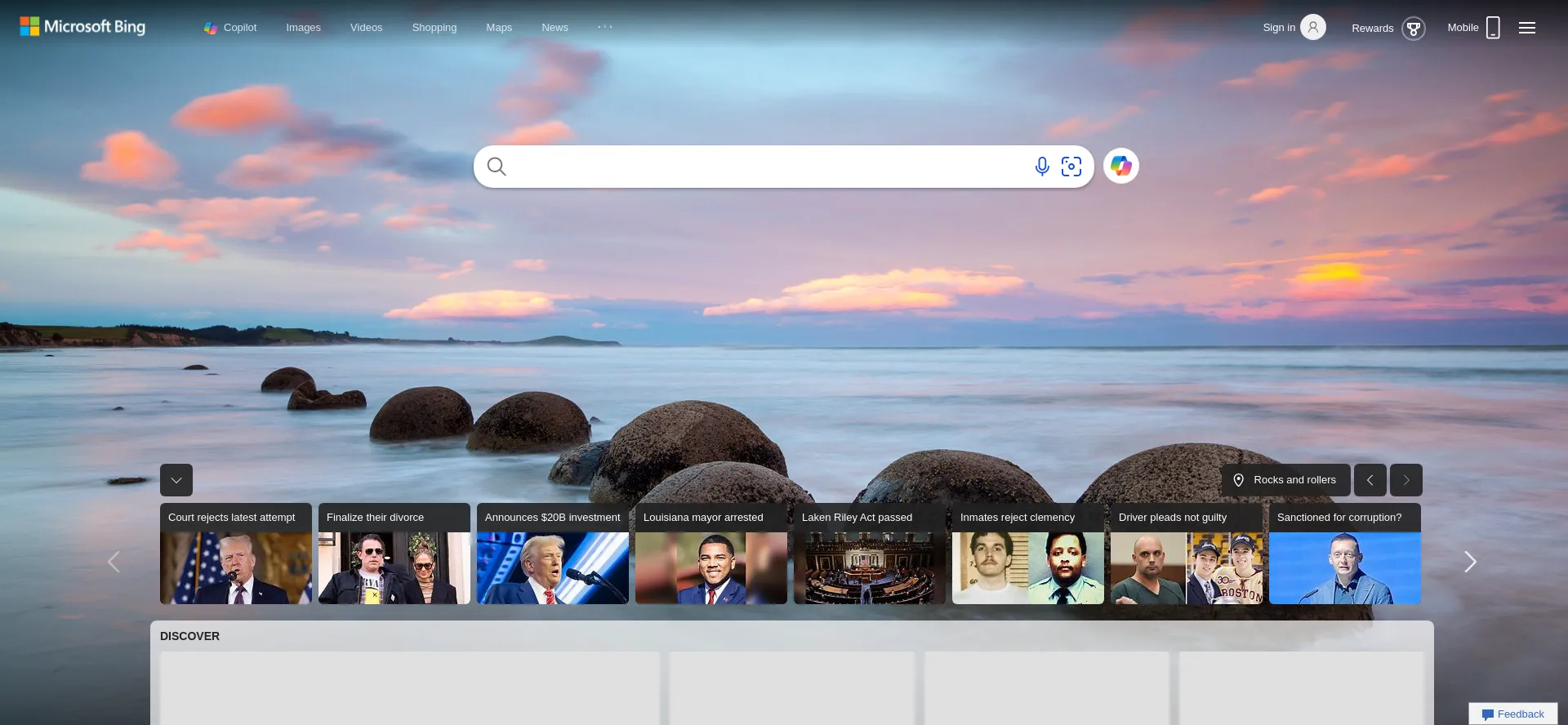The height and width of the screenshot is (725, 1568).
Task: Click the magnifying glass search icon
Action: (x=497, y=167)
